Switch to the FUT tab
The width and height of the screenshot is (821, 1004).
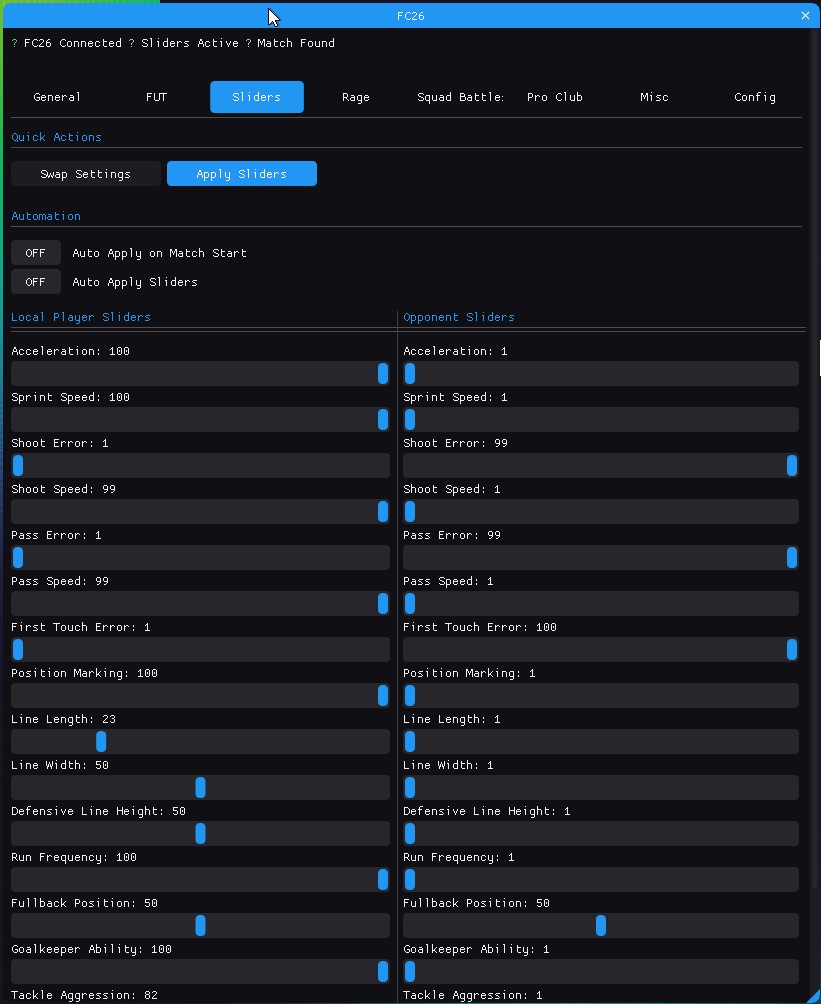156,97
